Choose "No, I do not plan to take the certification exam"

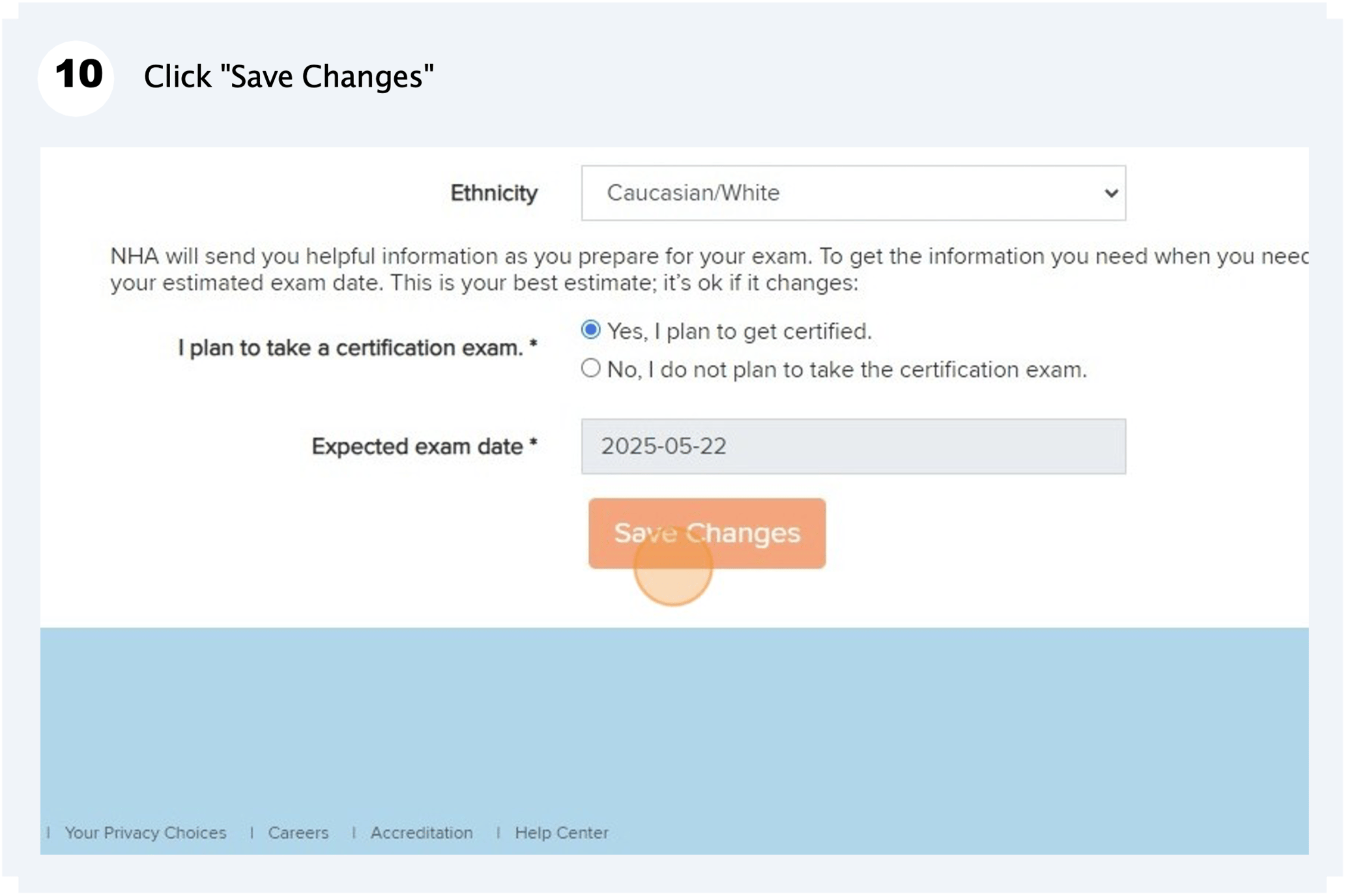click(x=590, y=369)
